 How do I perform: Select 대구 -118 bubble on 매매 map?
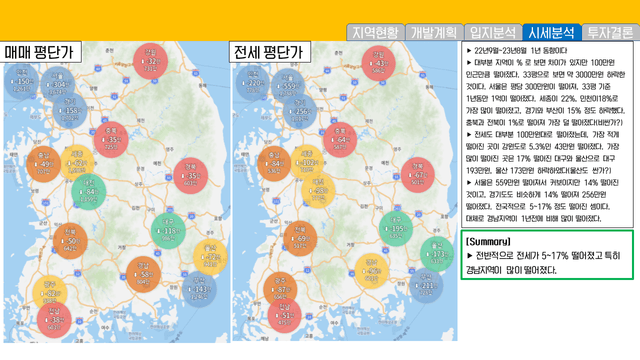click(169, 231)
